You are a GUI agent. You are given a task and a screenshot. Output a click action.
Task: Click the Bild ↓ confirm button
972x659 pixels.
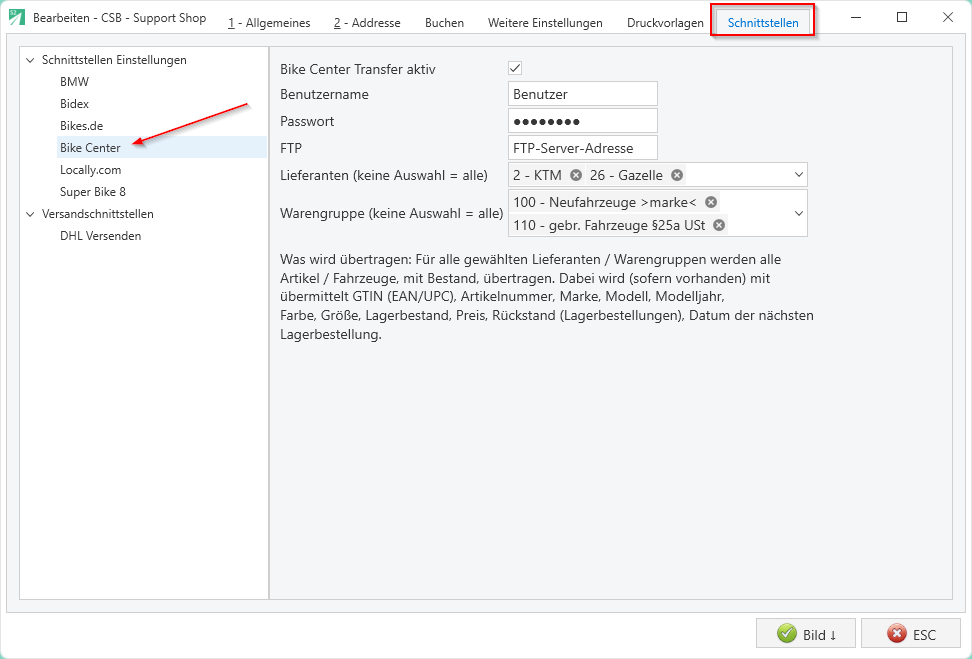pyautogui.click(x=806, y=634)
